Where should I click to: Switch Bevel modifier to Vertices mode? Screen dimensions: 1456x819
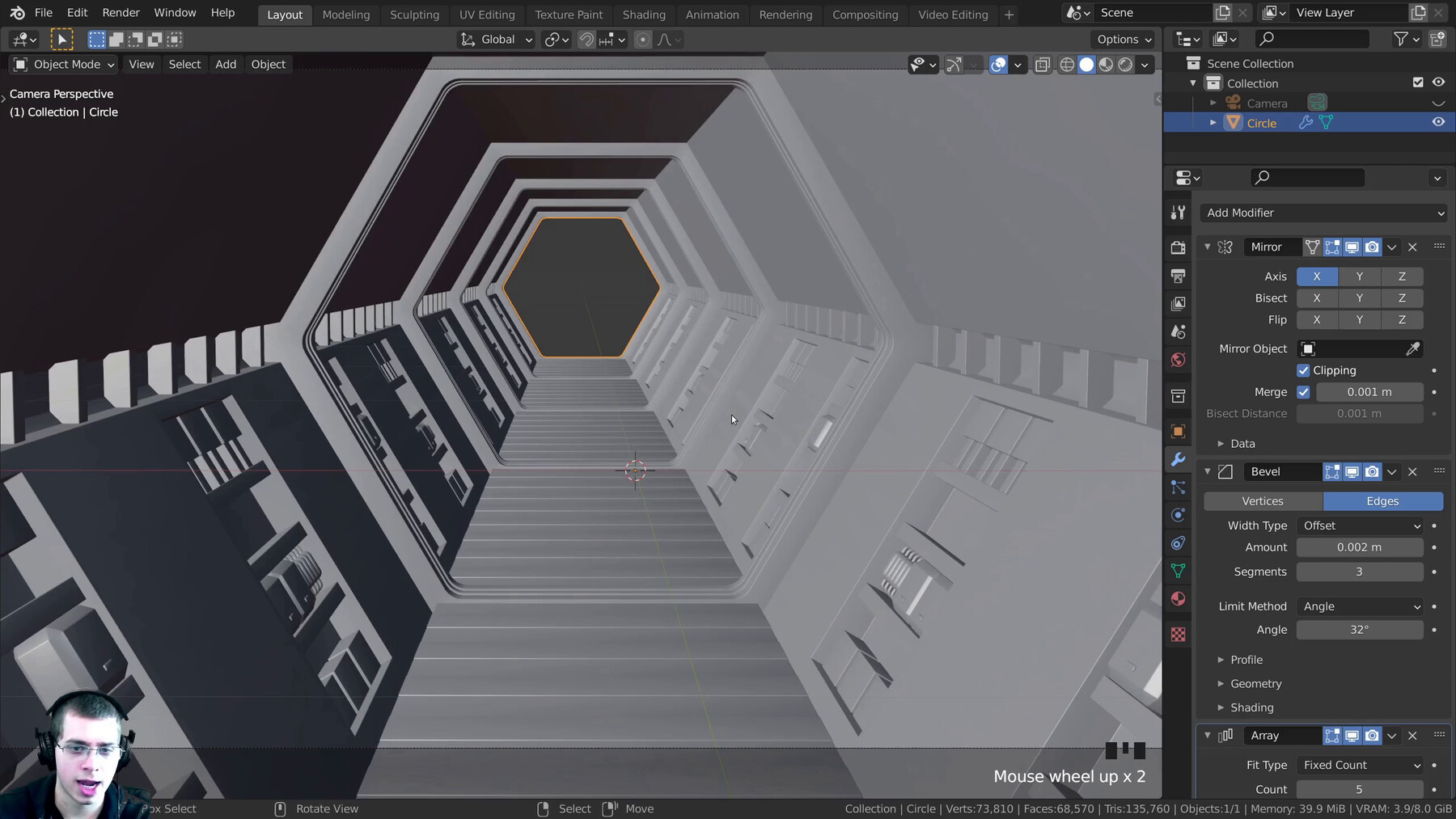[1263, 501]
